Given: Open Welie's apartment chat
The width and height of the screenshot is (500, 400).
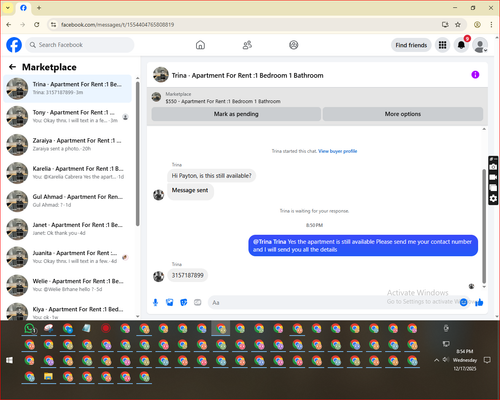Looking at the screenshot, I should point(68,285).
